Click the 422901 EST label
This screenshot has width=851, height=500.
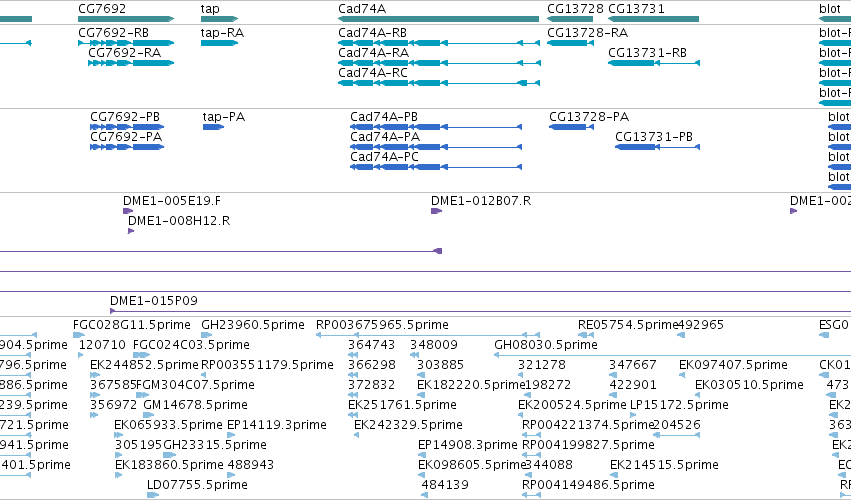[x=632, y=385]
